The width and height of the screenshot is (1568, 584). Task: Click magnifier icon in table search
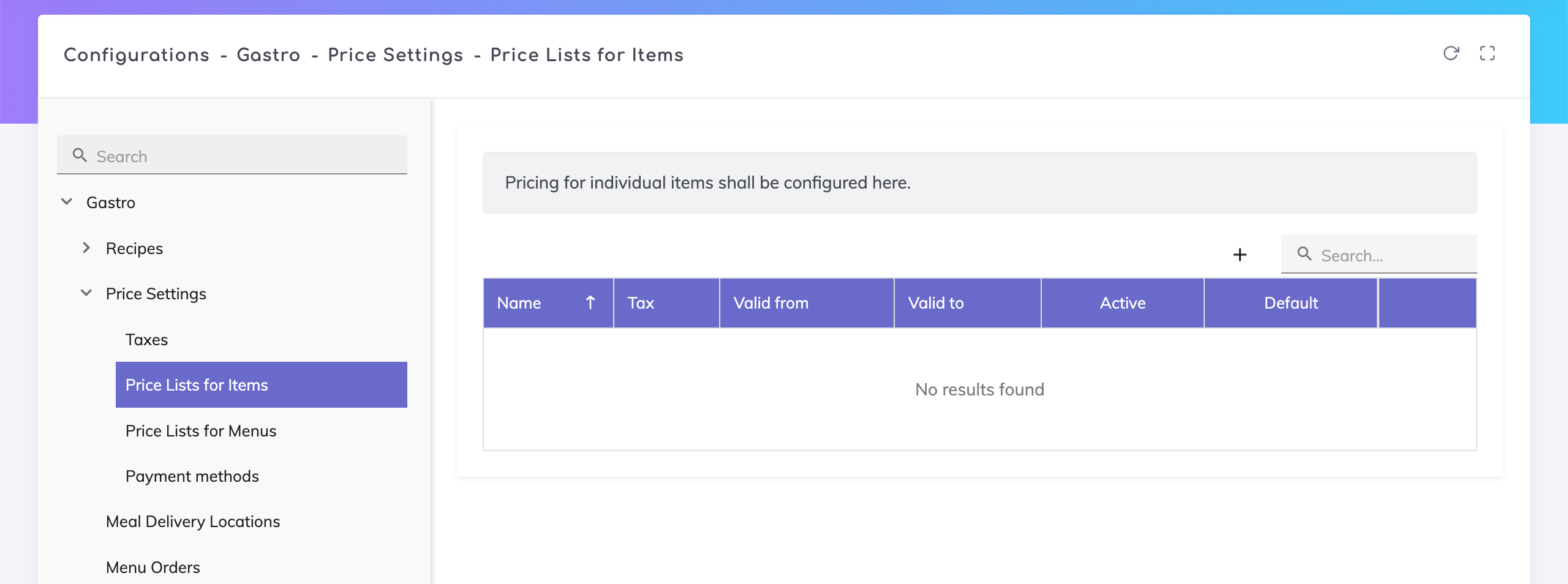point(1305,254)
